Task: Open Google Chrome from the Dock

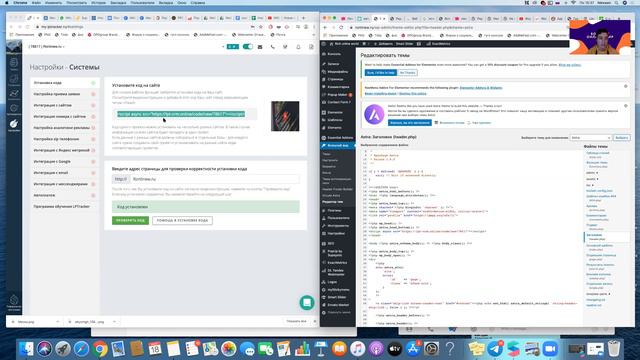Action: [100, 349]
